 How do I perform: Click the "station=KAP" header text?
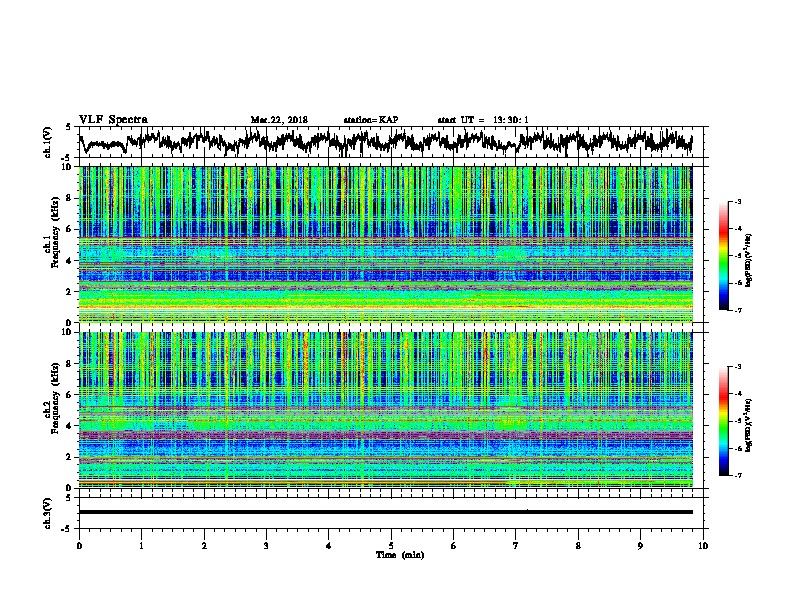coord(371,120)
